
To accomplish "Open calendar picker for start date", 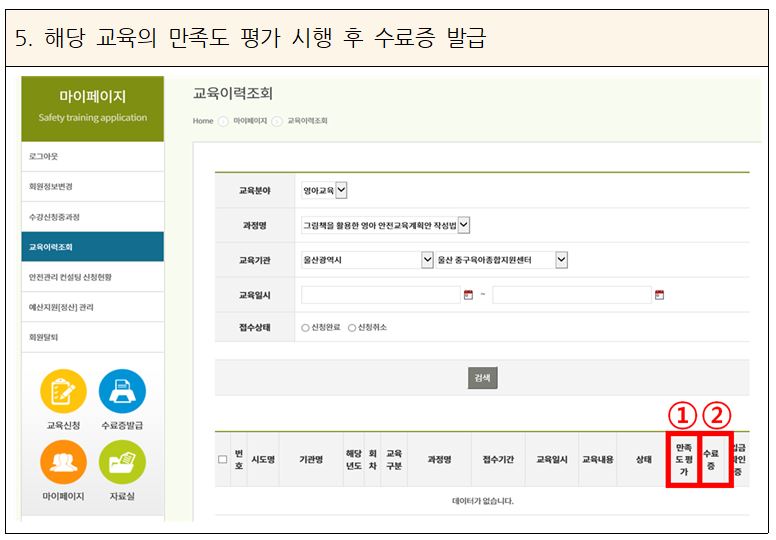I will [x=468, y=295].
